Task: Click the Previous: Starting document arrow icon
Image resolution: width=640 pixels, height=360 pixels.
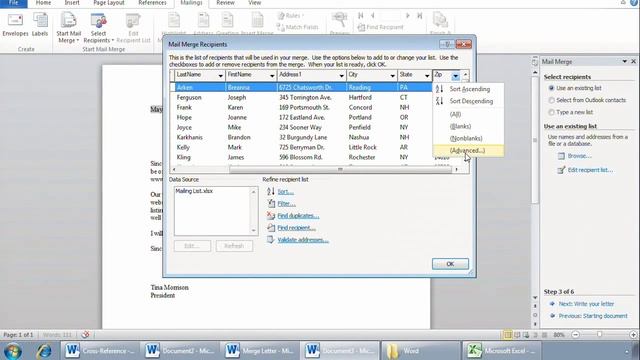Action: (x=552, y=316)
